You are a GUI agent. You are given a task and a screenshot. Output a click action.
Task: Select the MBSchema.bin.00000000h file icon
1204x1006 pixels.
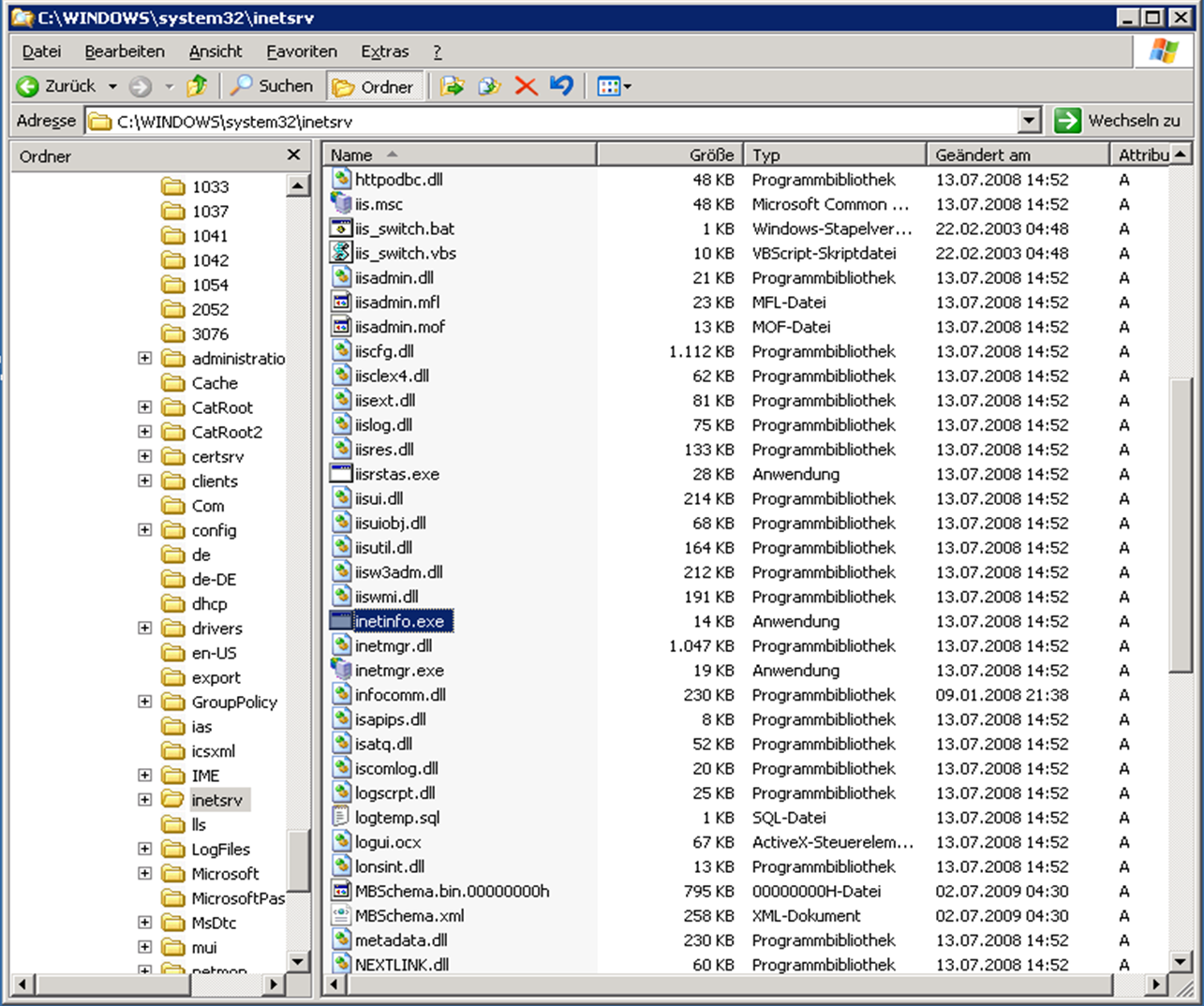[x=341, y=890]
